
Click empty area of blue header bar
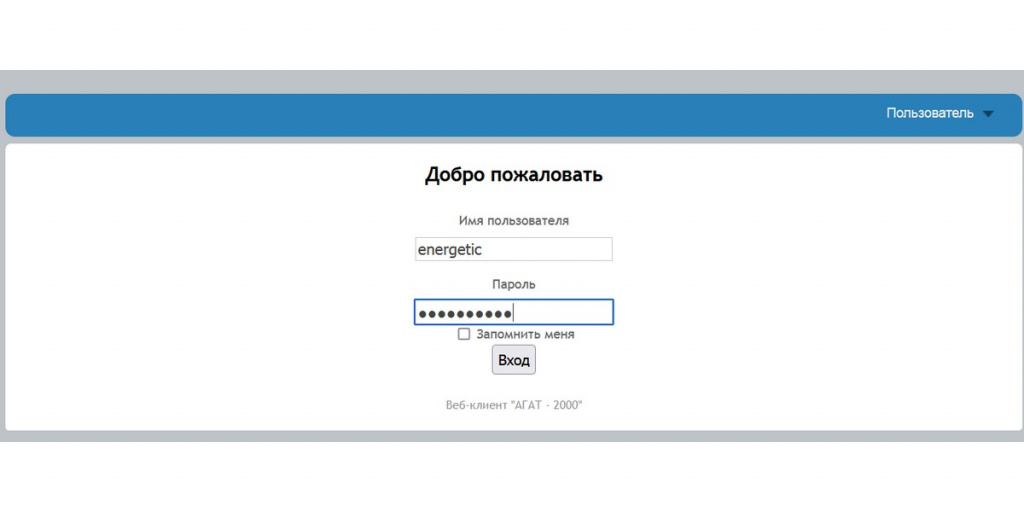click(x=400, y=114)
